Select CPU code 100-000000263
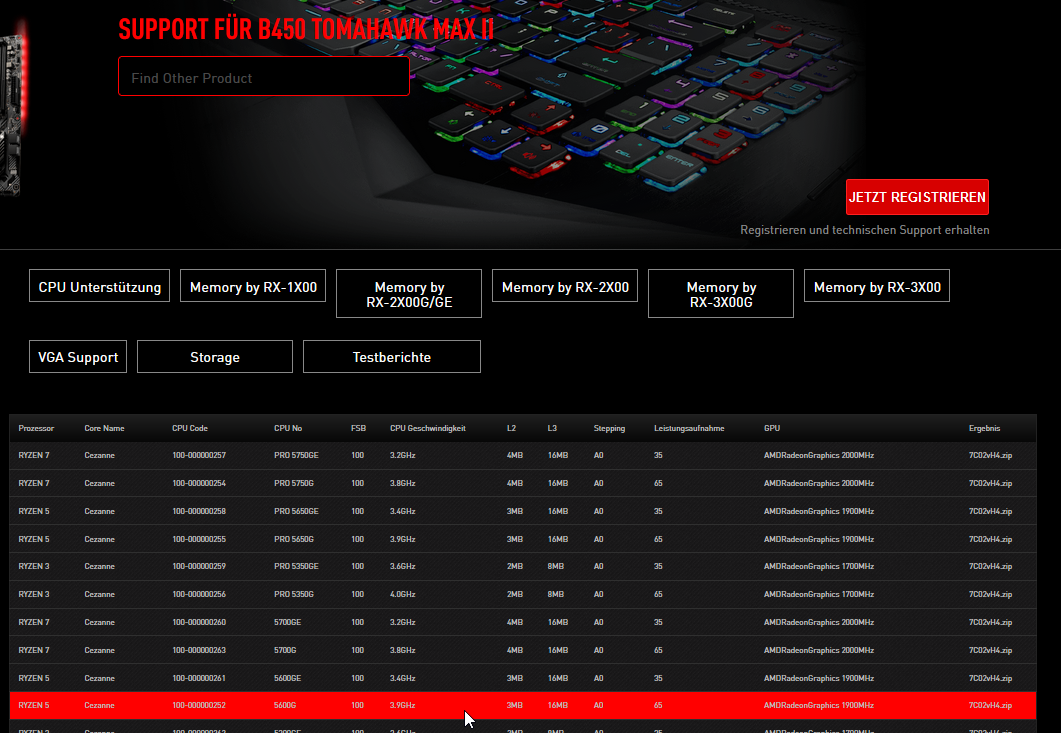Image resolution: width=1061 pixels, height=733 pixels. coord(199,650)
